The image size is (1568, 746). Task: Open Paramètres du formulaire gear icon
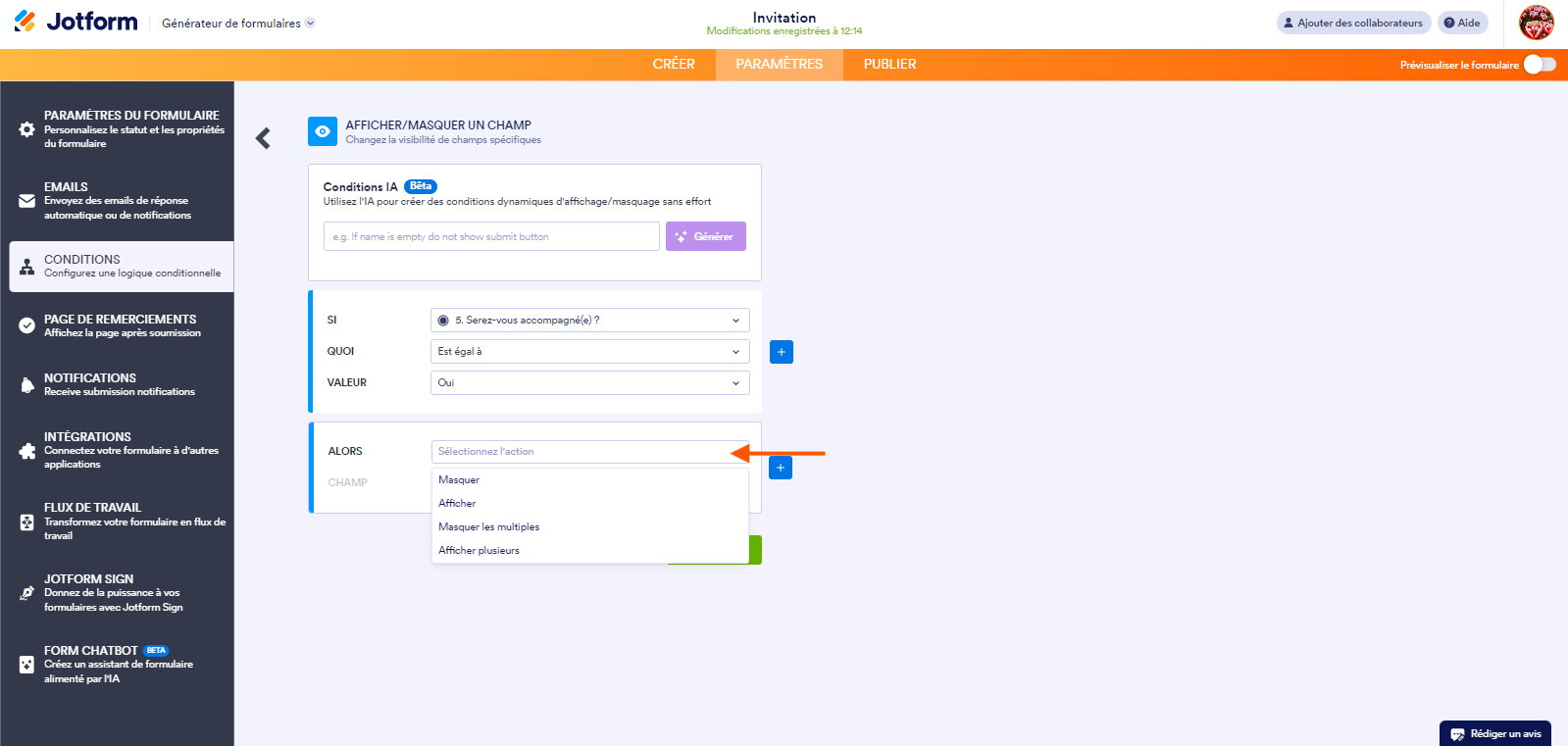tap(26, 129)
